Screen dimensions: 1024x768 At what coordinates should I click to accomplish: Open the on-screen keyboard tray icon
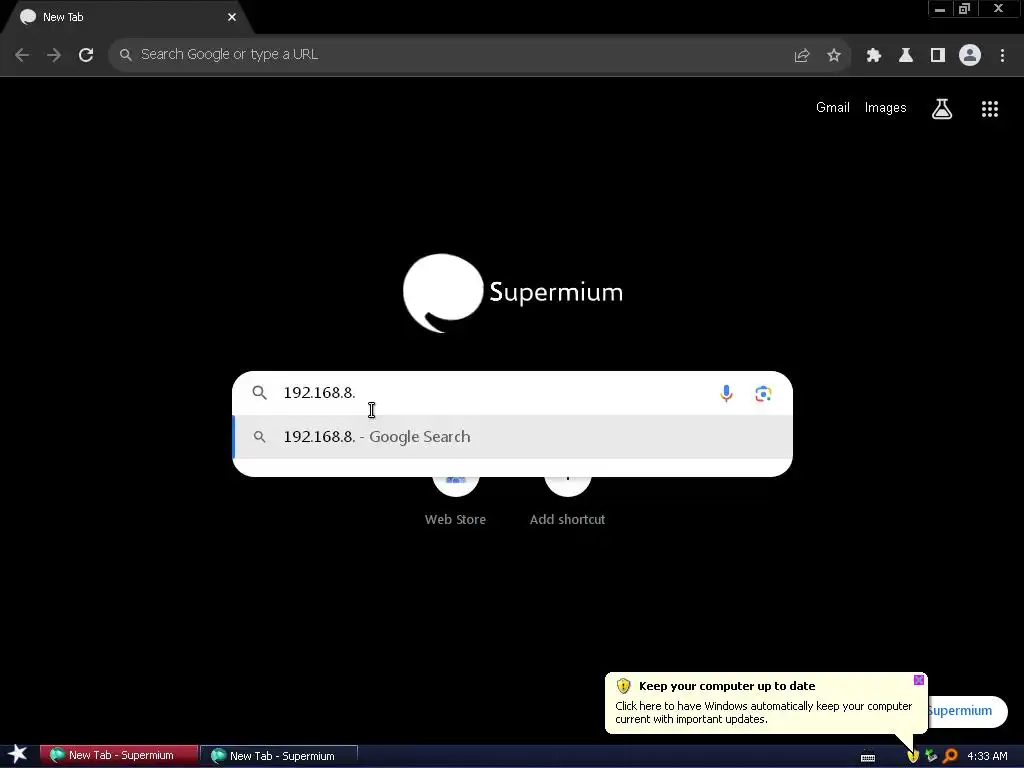coord(868,757)
